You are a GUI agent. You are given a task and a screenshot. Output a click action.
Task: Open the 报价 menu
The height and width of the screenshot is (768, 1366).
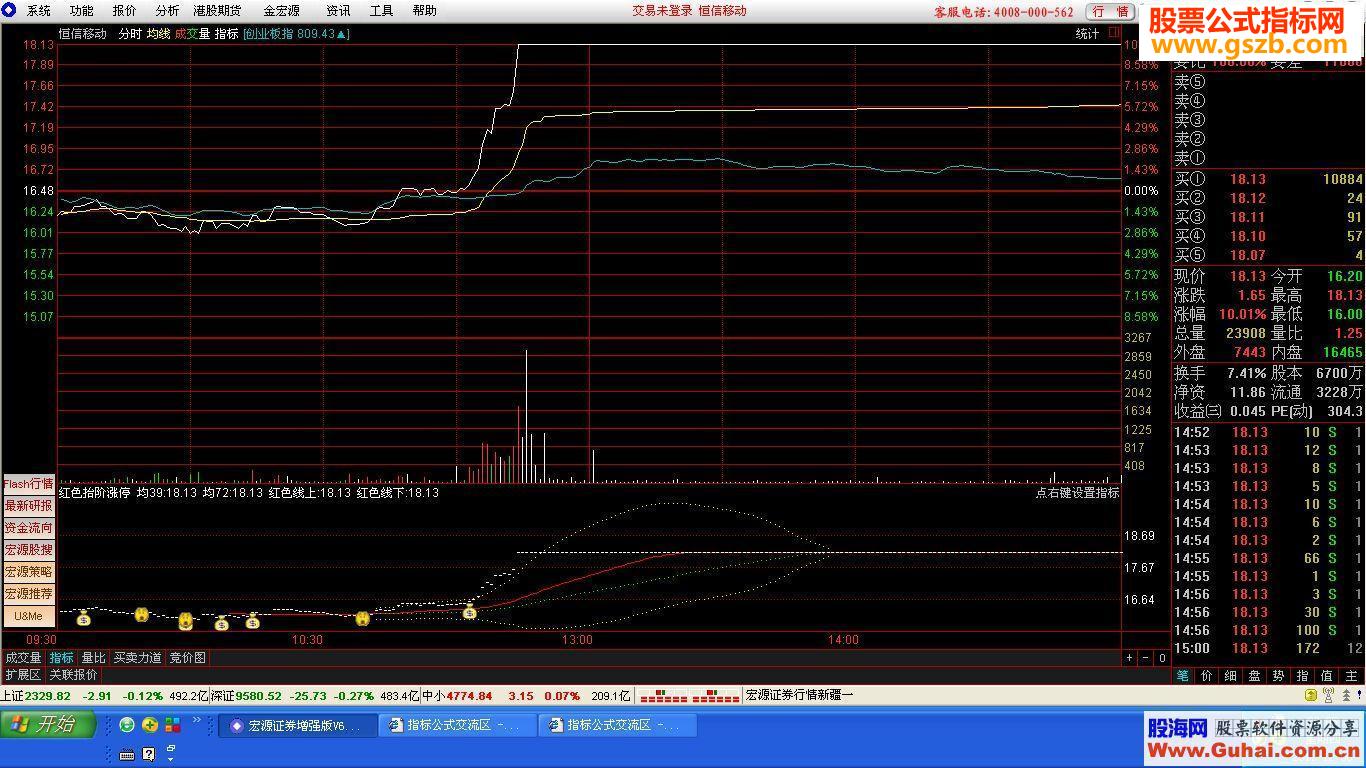pyautogui.click(x=125, y=11)
